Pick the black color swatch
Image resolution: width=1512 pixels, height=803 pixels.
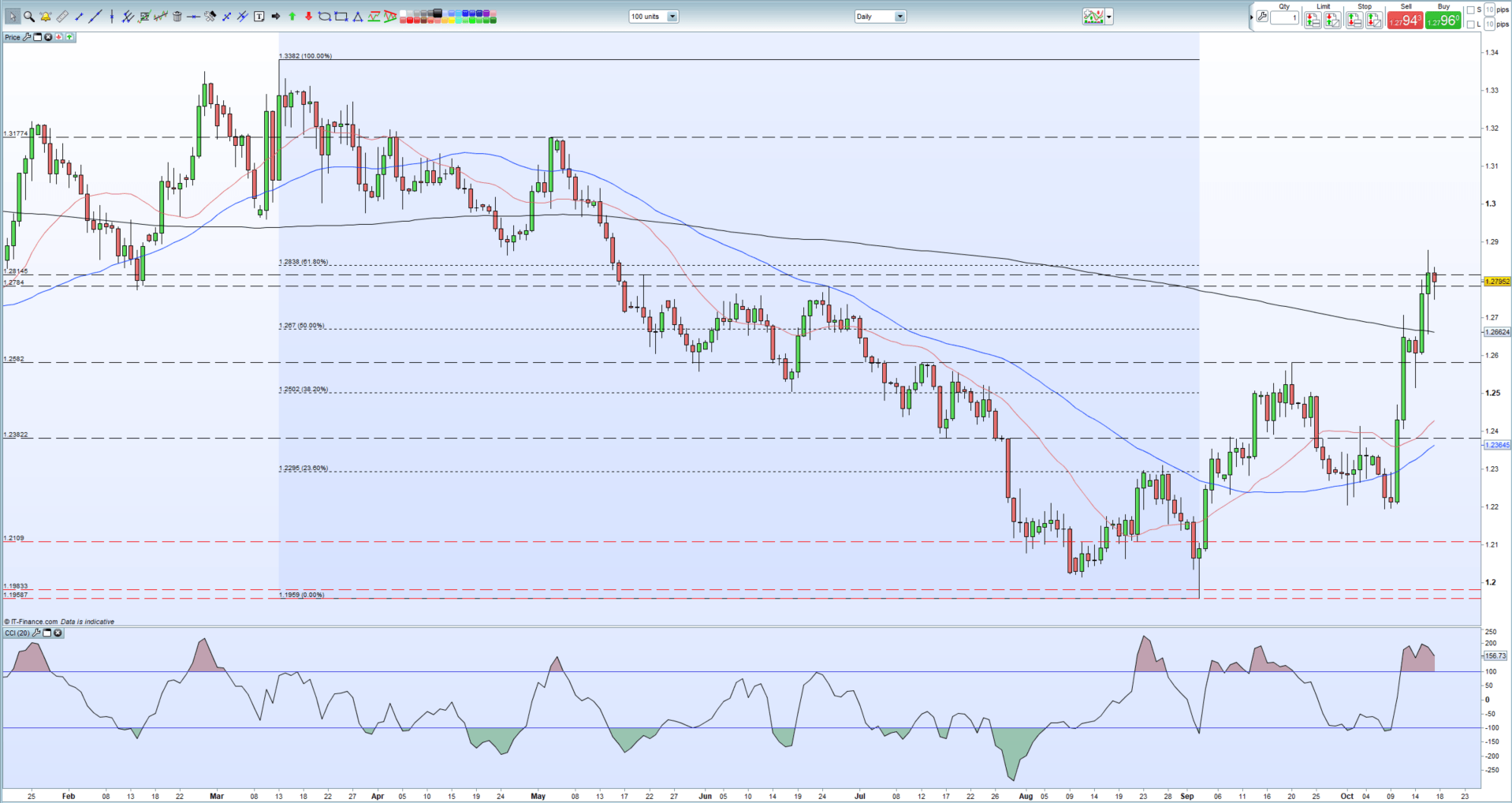coord(437,13)
